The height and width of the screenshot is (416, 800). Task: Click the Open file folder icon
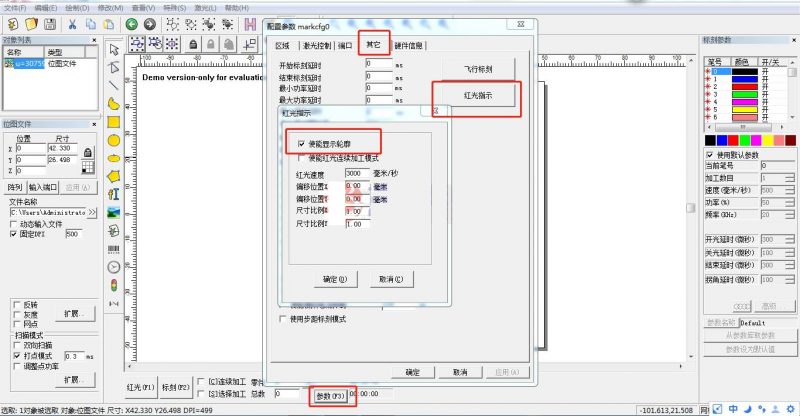pyautogui.click(x=32, y=24)
